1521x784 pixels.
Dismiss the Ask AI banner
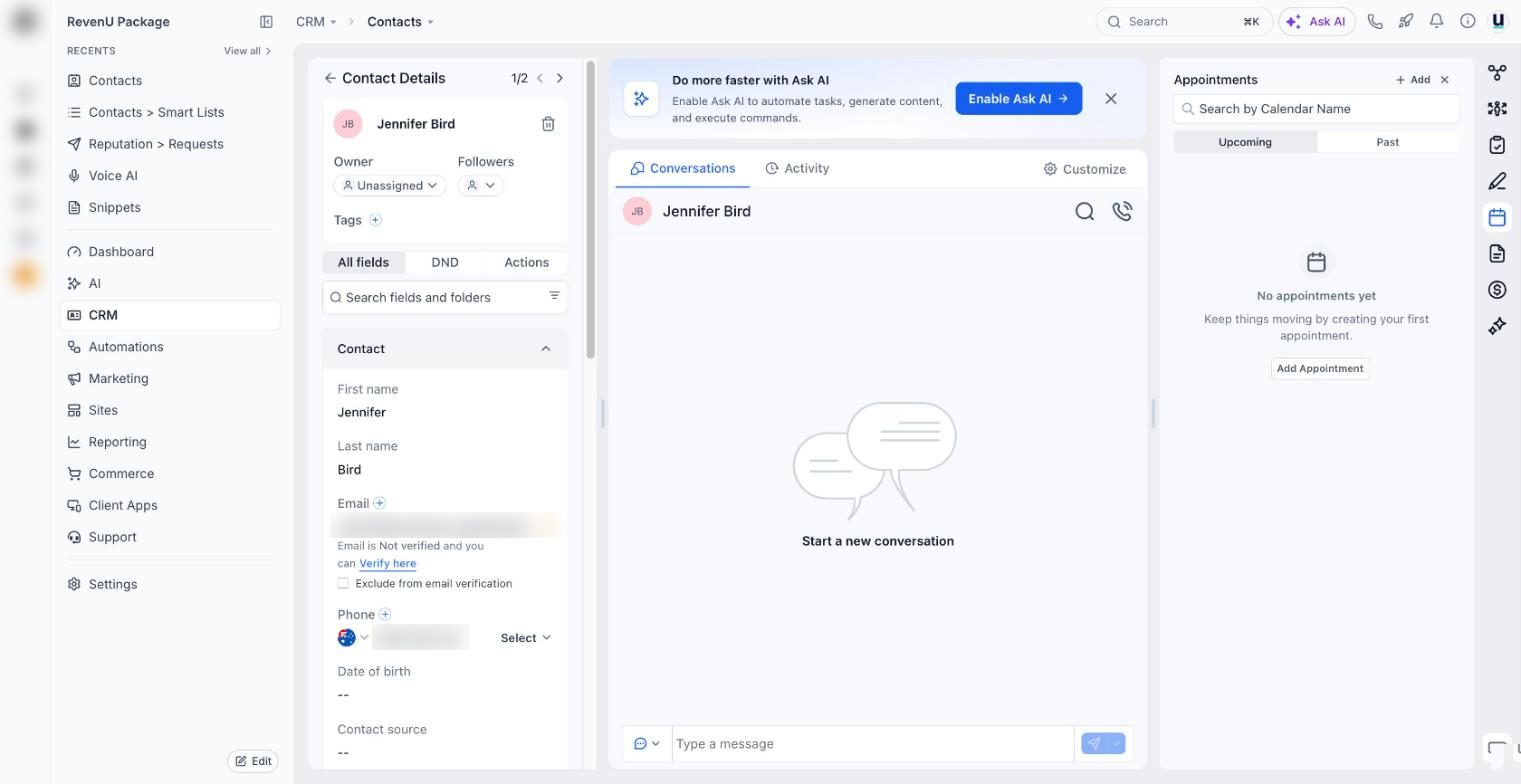(1111, 98)
